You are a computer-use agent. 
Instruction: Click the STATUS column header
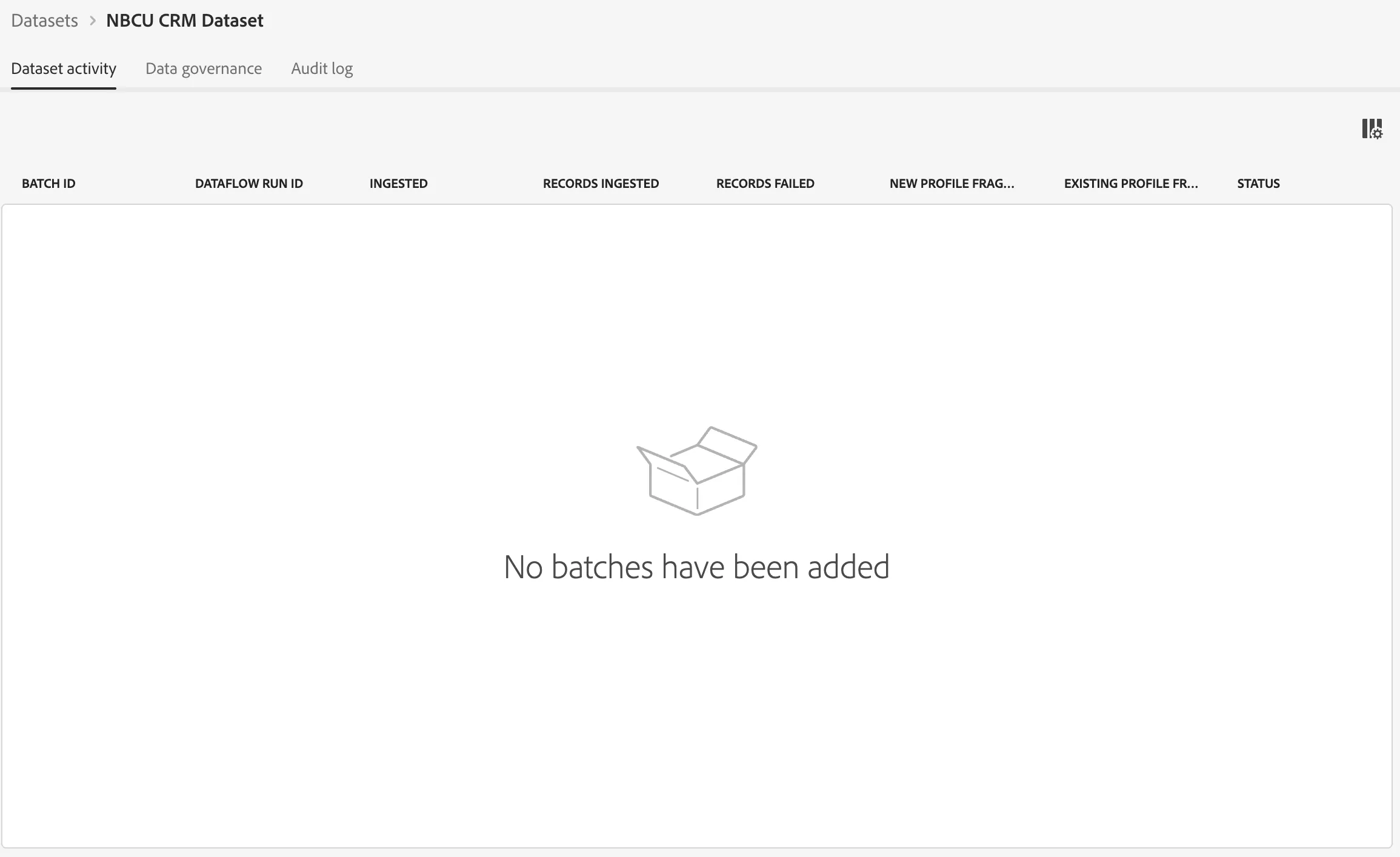(x=1259, y=184)
